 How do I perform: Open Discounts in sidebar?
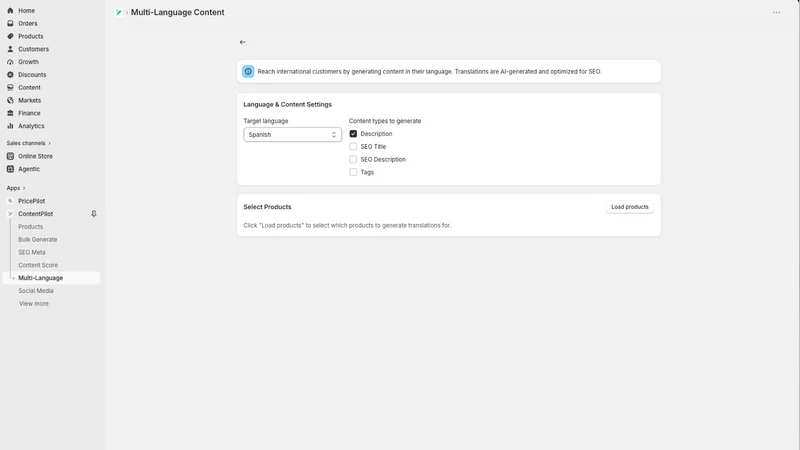32,74
